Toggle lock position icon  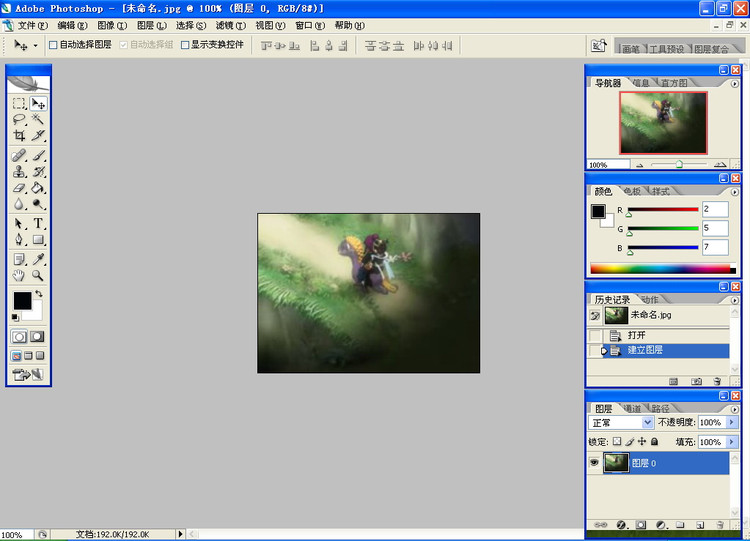[642, 442]
